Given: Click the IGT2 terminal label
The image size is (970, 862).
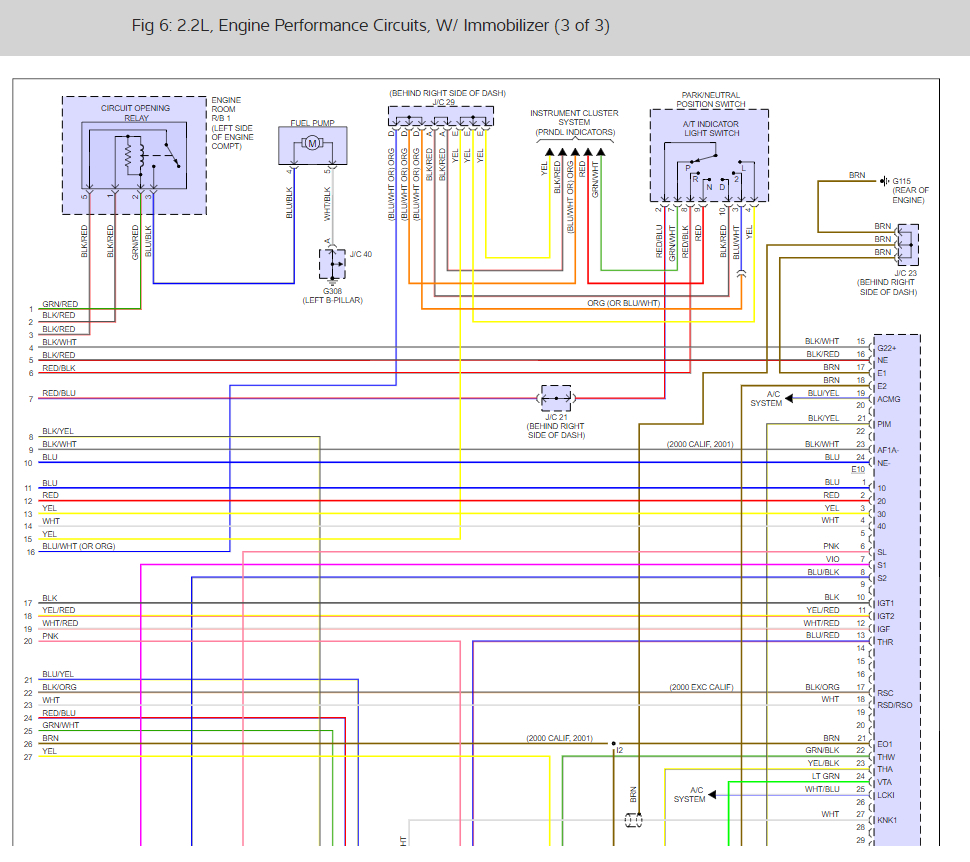Looking at the screenshot, I should [x=885, y=616].
